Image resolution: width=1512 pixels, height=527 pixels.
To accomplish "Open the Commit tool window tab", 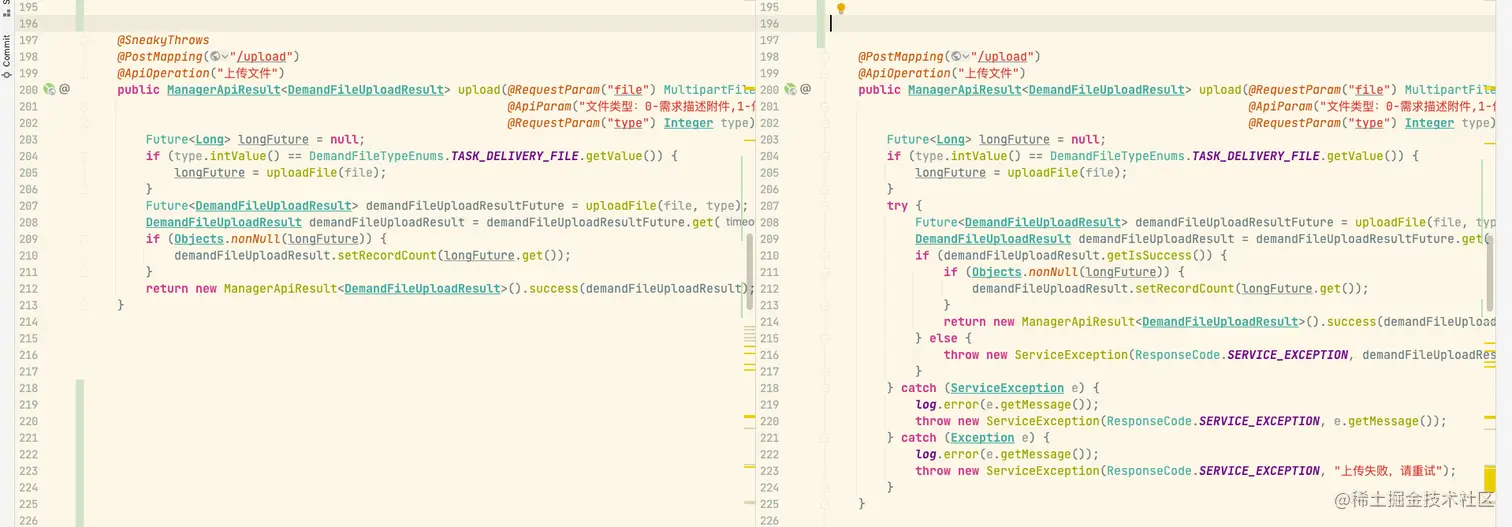I will click(x=6, y=57).
